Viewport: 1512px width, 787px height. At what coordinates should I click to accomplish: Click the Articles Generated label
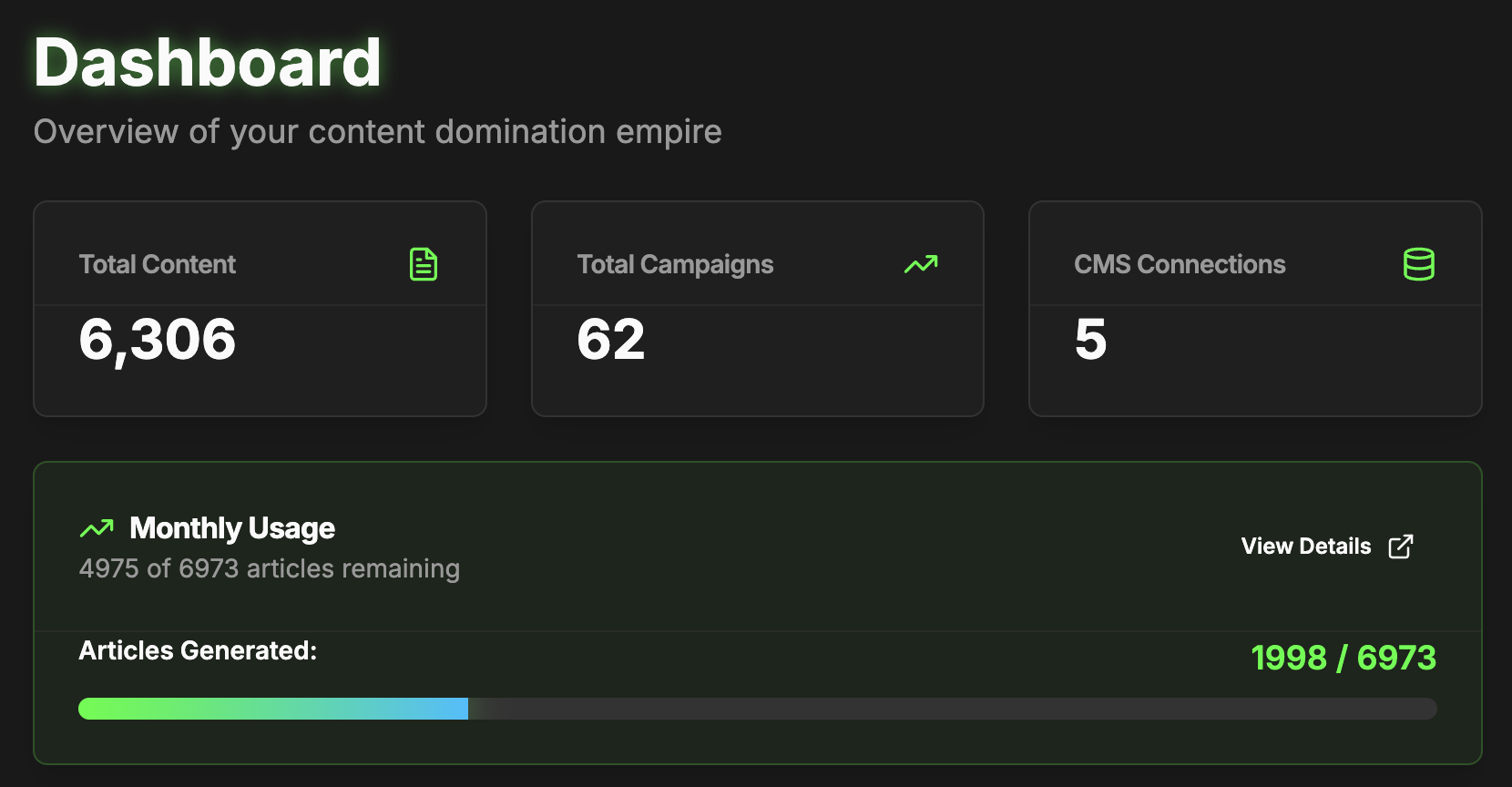click(x=198, y=650)
